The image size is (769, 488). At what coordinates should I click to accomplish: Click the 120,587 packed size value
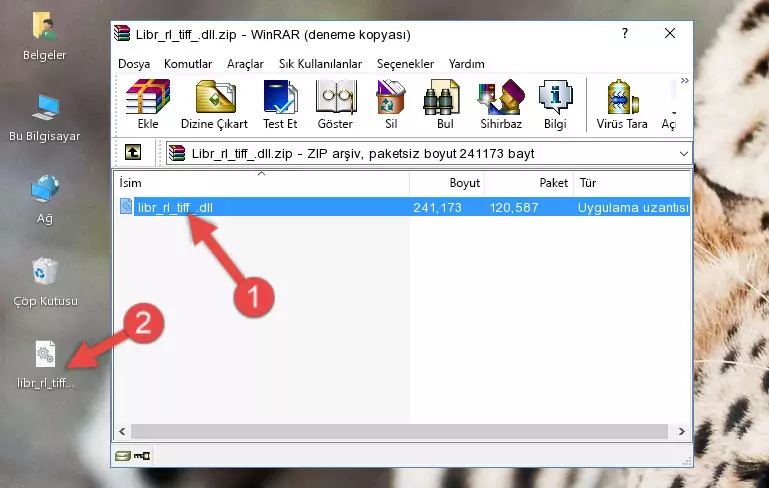click(513, 207)
